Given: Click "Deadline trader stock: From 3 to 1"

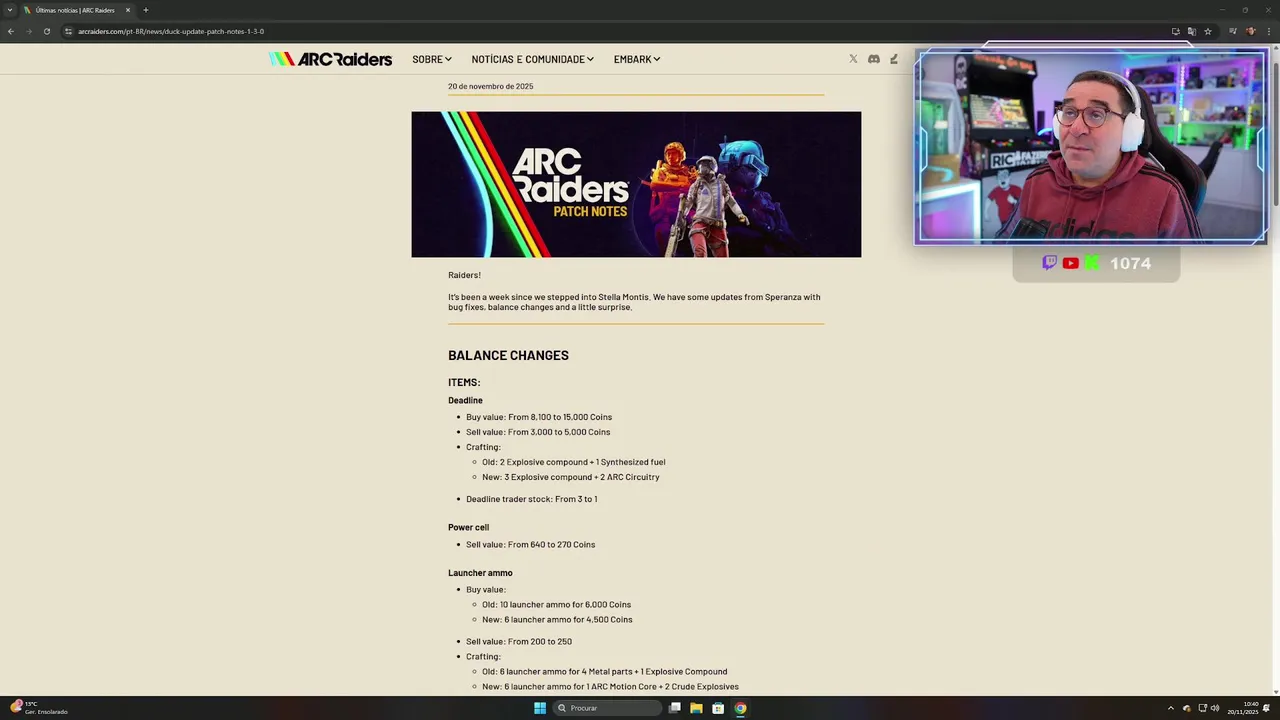Looking at the screenshot, I should pos(531,499).
